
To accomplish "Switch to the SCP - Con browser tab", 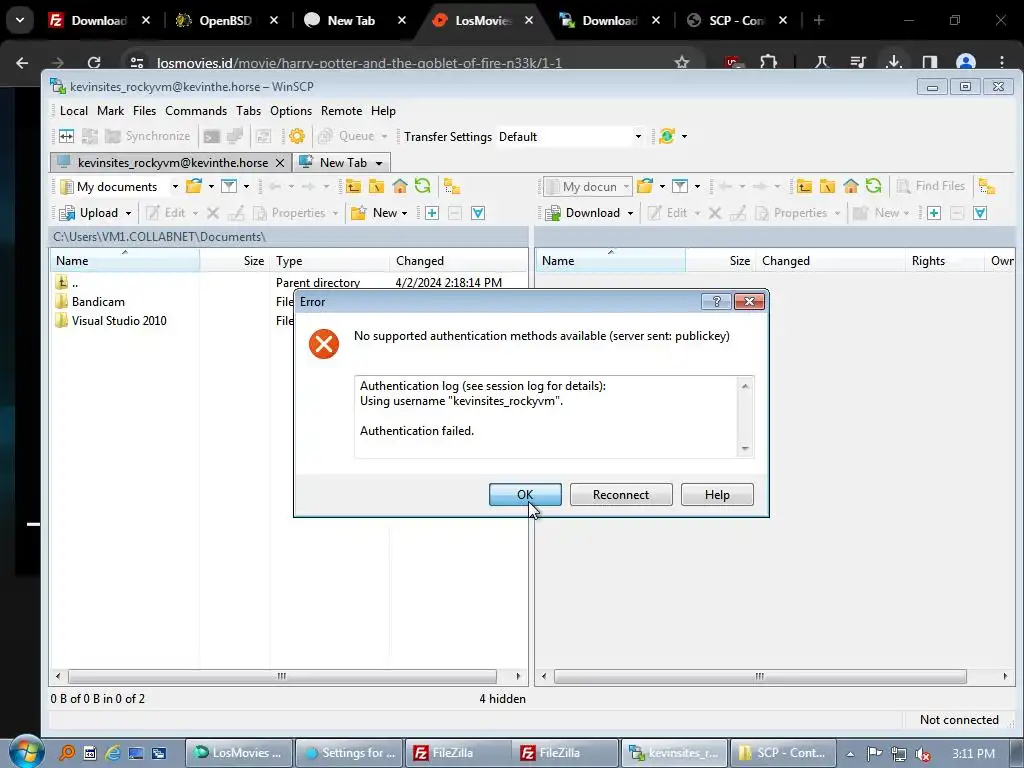I will click(x=737, y=20).
